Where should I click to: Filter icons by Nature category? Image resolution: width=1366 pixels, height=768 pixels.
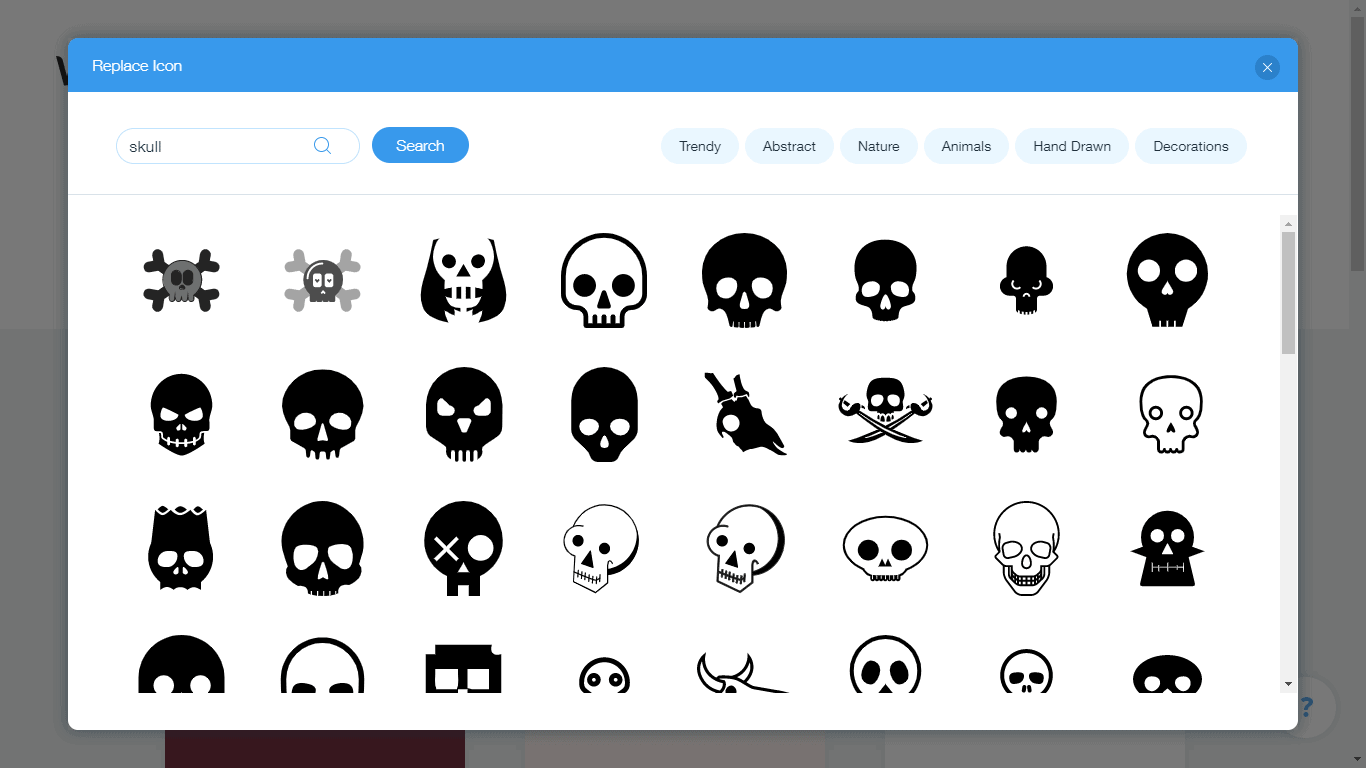click(879, 146)
